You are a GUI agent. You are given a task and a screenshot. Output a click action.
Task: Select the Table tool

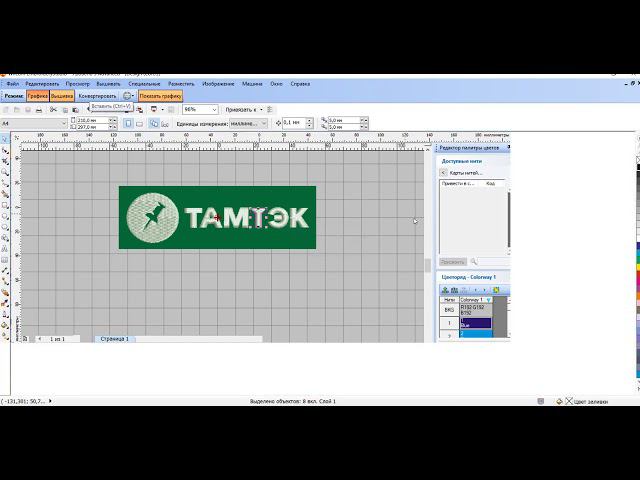click(5, 260)
